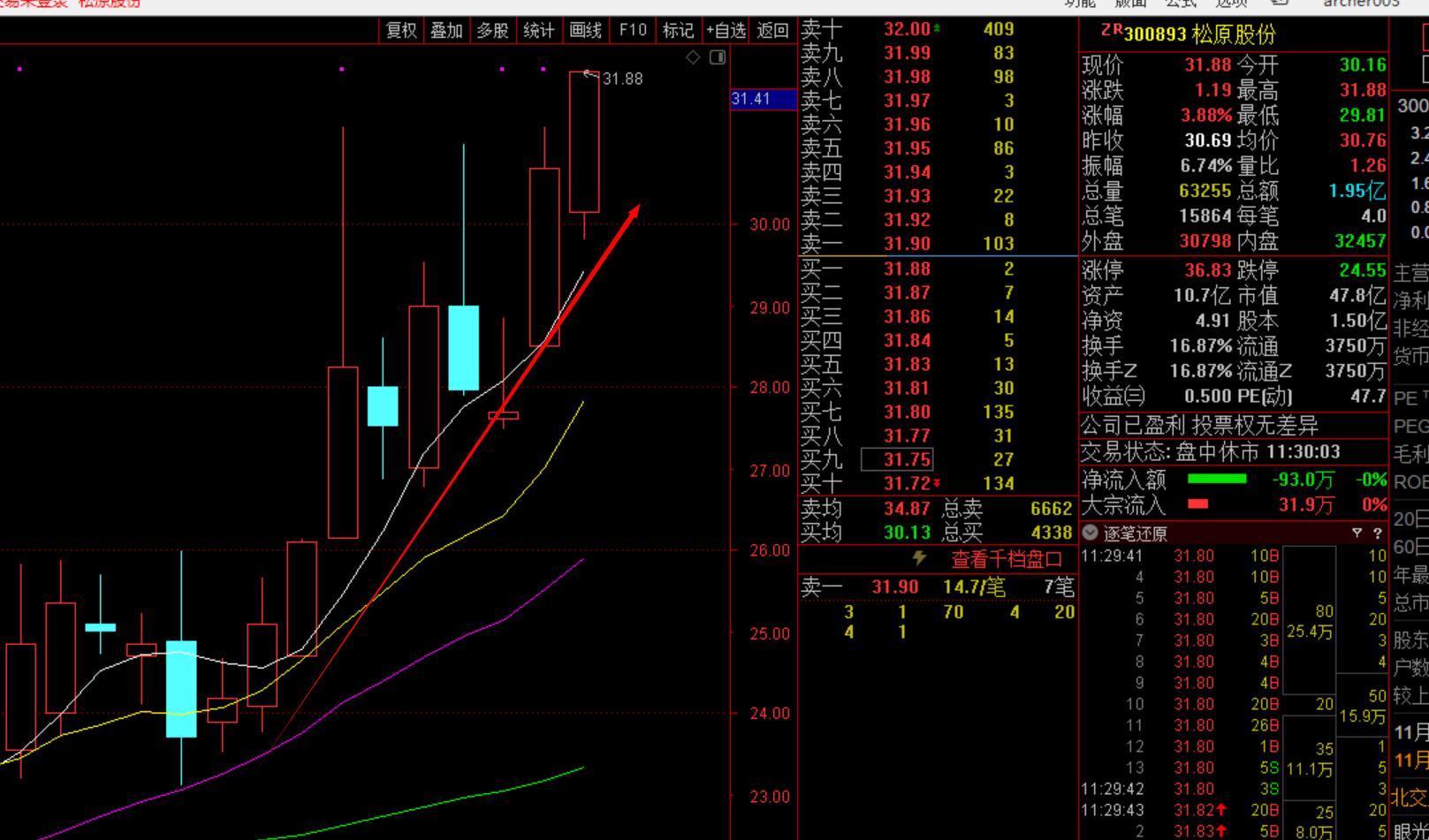Click the 返回 back button
Screen dimensions: 1429x840
tap(772, 30)
